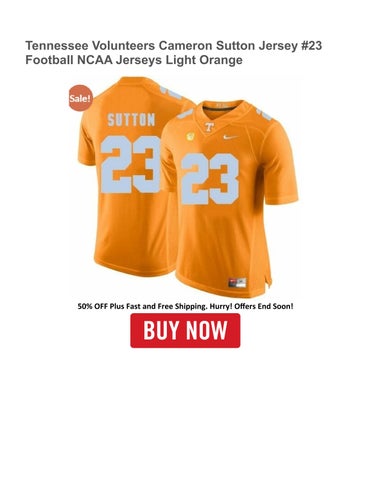Click the shoulder number on the front jersey
The height and width of the screenshot is (480, 371).
coord(264,113)
